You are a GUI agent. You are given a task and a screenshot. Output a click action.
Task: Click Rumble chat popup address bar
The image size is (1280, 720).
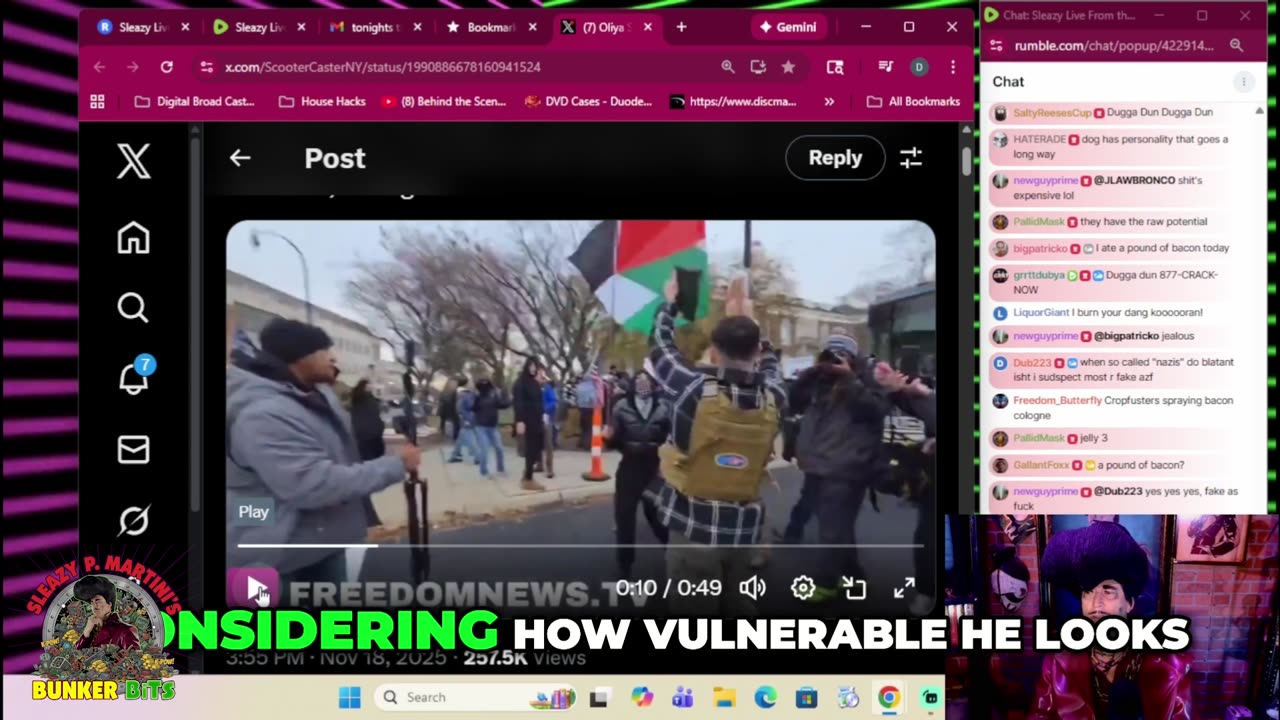[1114, 46]
